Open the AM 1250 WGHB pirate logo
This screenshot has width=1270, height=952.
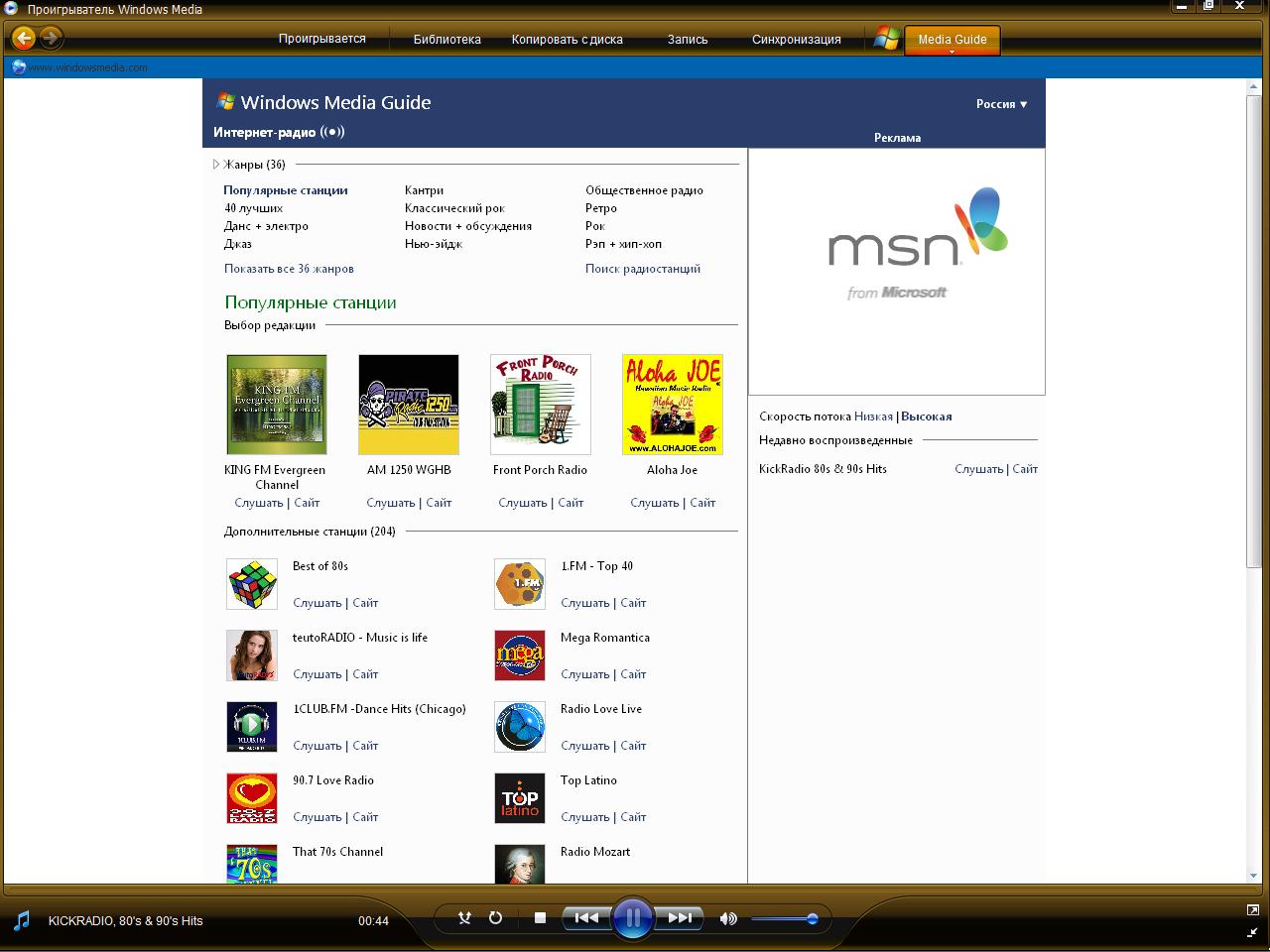409,405
